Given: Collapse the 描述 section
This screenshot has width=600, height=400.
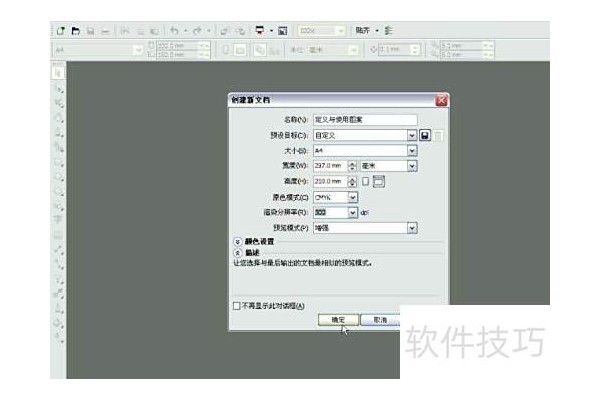Looking at the screenshot, I should (x=238, y=253).
